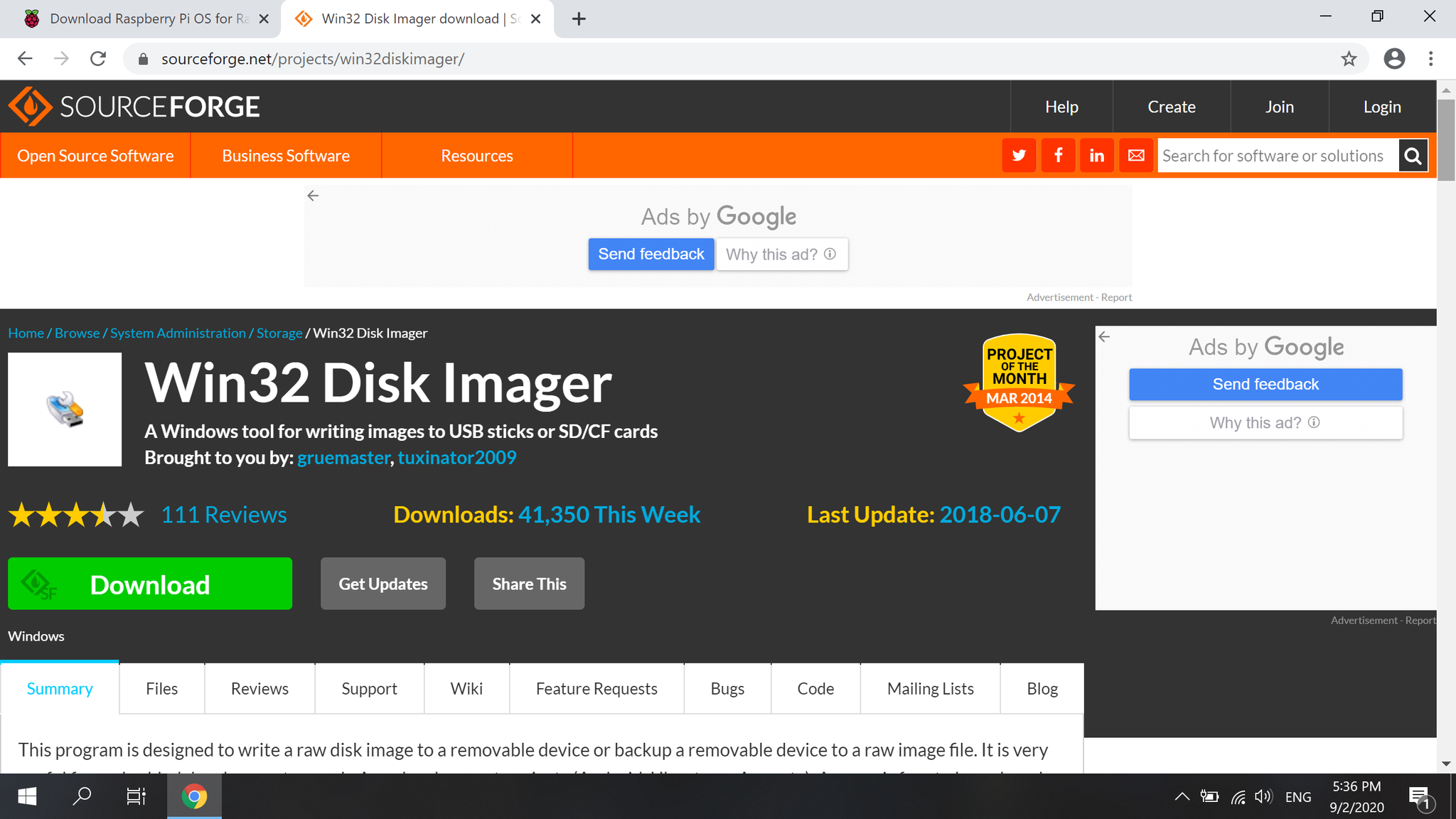Click the email envelope icon

1136,156
